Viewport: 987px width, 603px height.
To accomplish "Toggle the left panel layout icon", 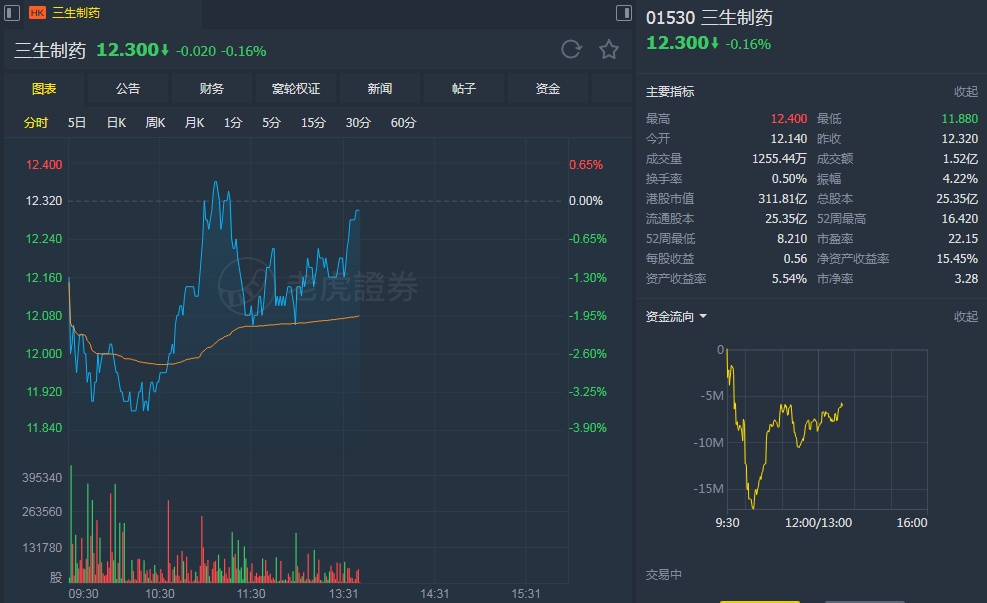I will tap(13, 13).
